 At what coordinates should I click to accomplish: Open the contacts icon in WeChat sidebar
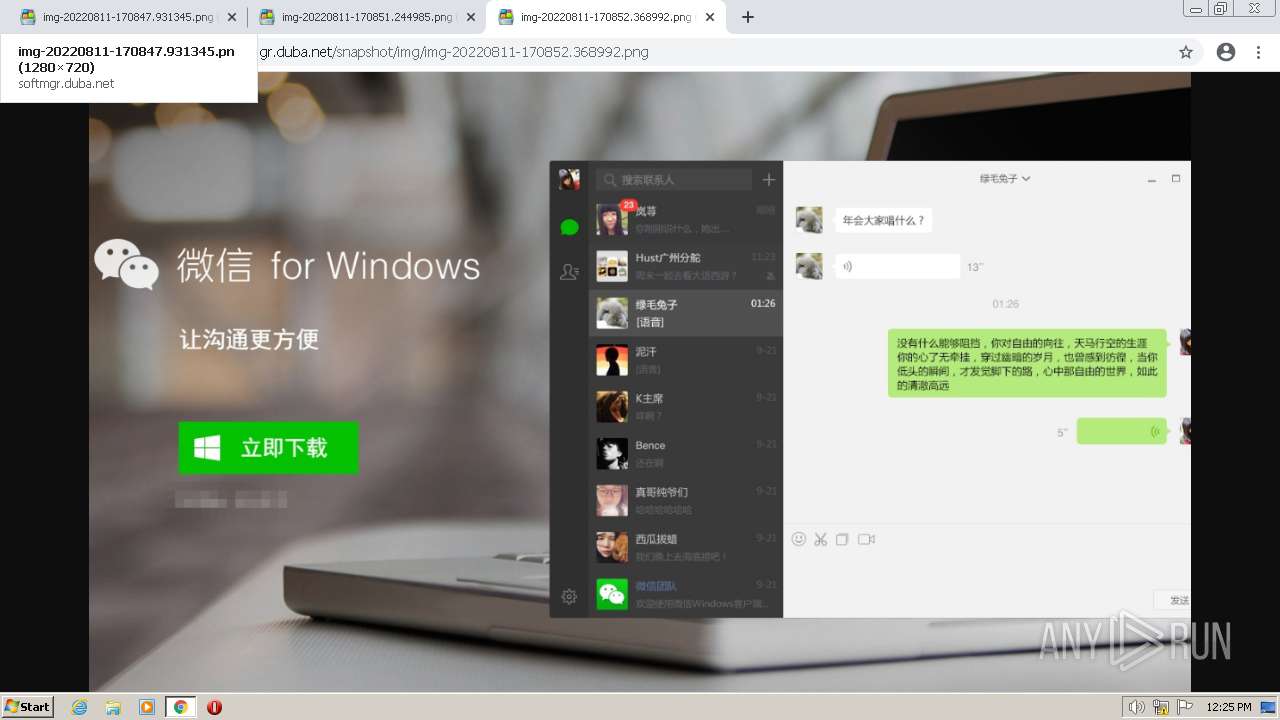coord(569,271)
